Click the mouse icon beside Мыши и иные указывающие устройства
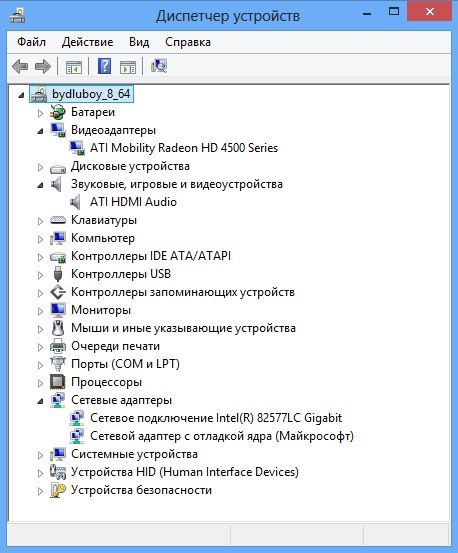 pos(58,328)
